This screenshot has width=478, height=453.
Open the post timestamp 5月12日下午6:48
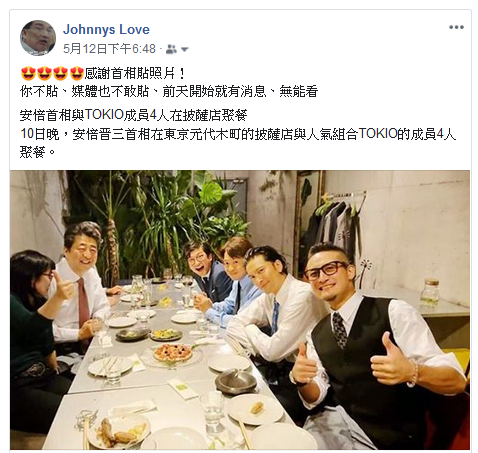(109, 49)
